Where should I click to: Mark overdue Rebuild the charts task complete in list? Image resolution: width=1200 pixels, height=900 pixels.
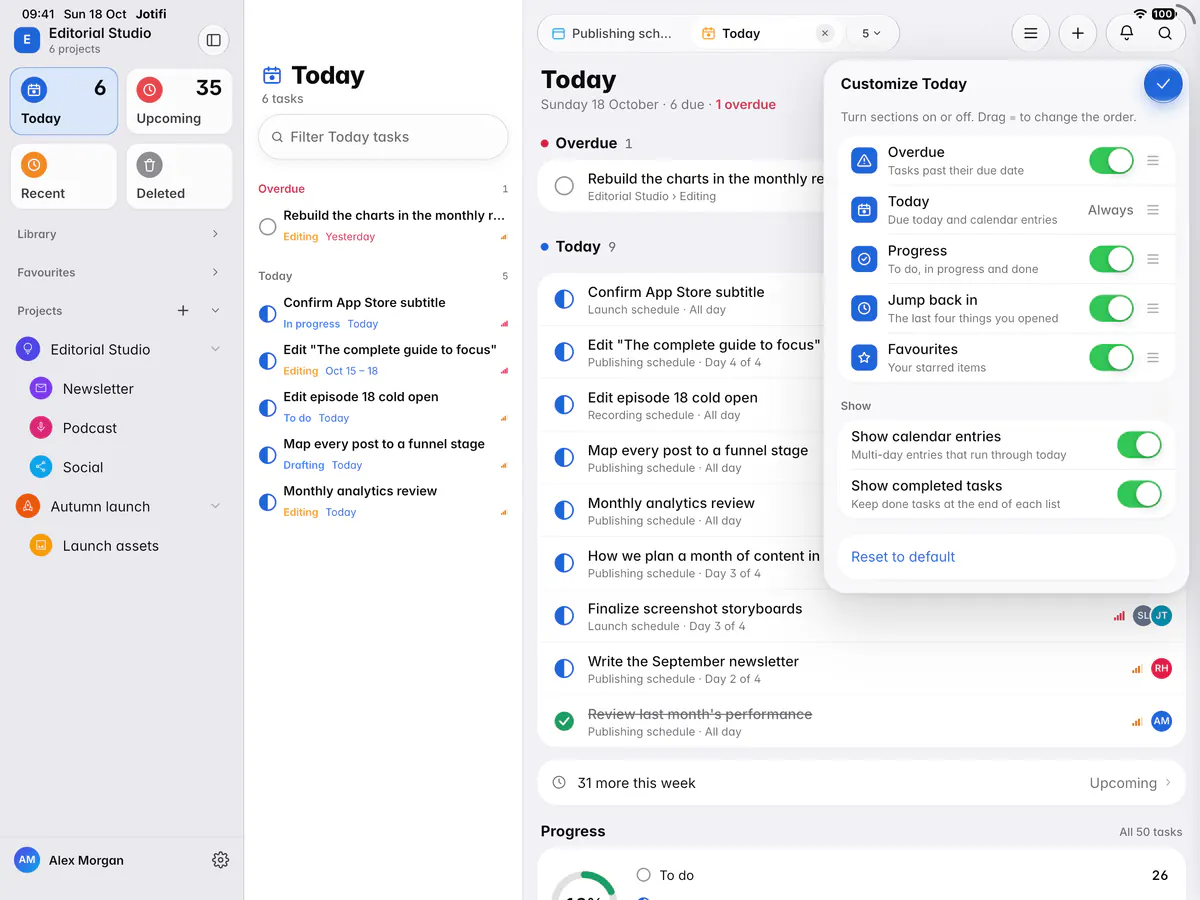point(267,227)
